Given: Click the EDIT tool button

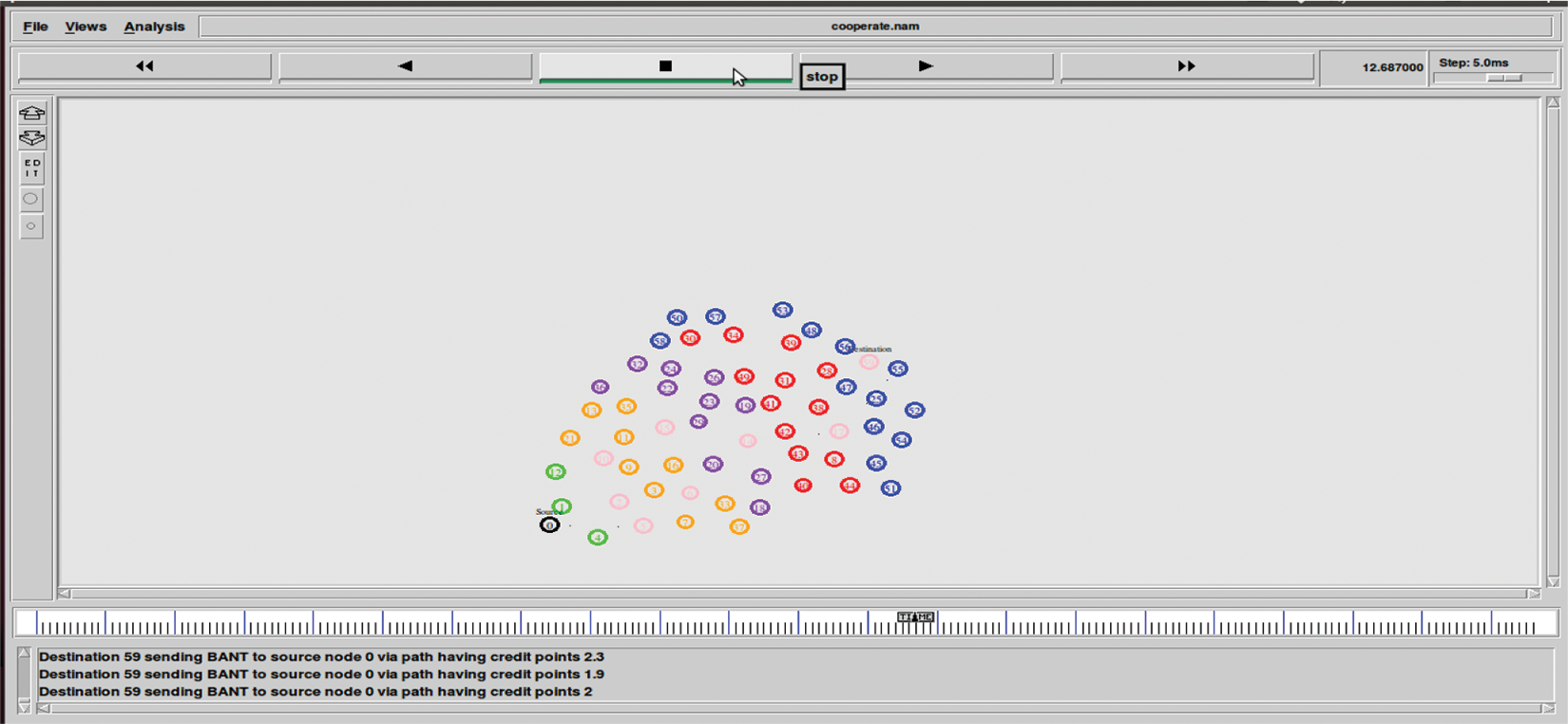Looking at the screenshot, I should [x=31, y=169].
